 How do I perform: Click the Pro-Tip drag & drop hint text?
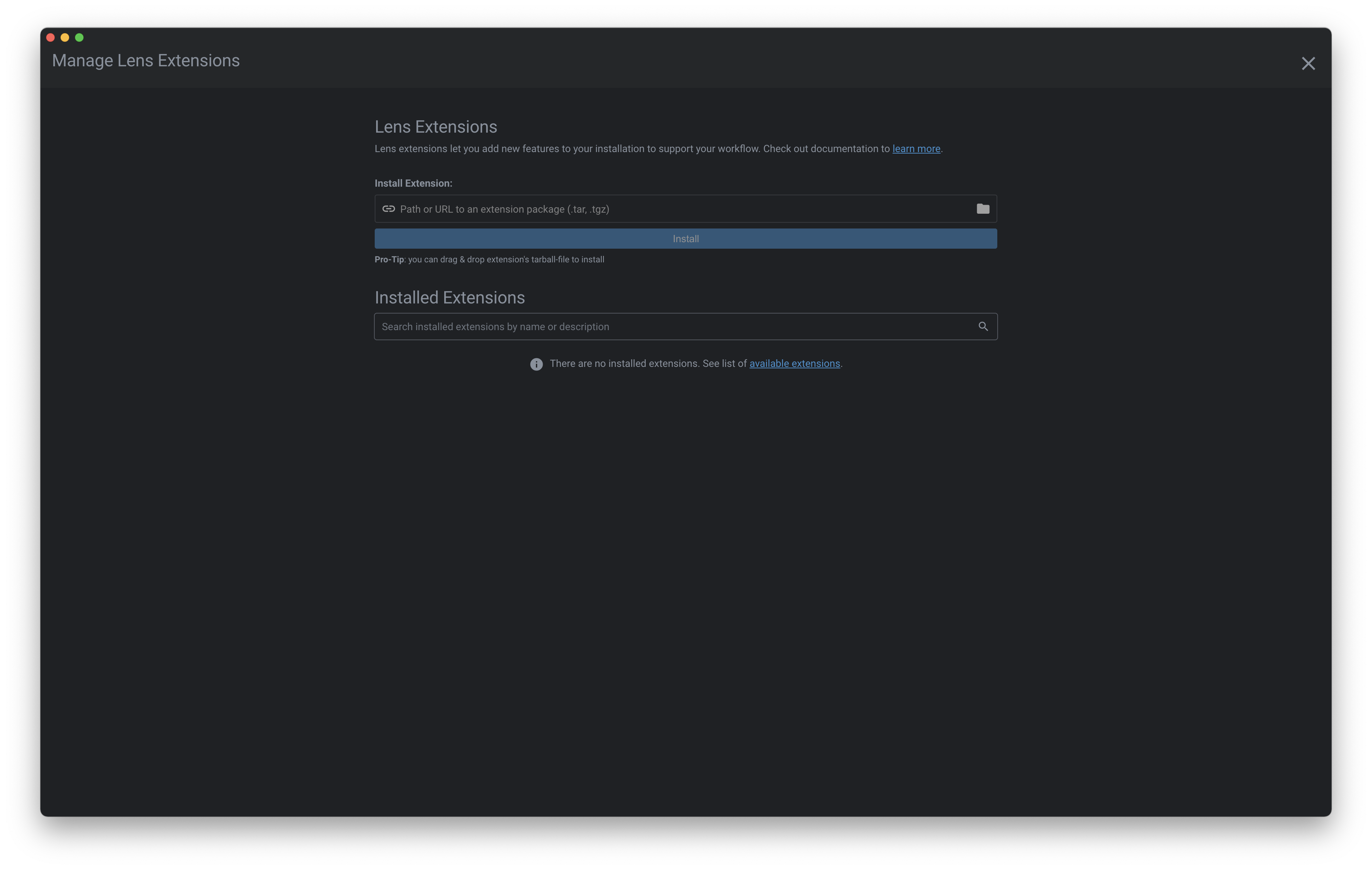pos(489,259)
